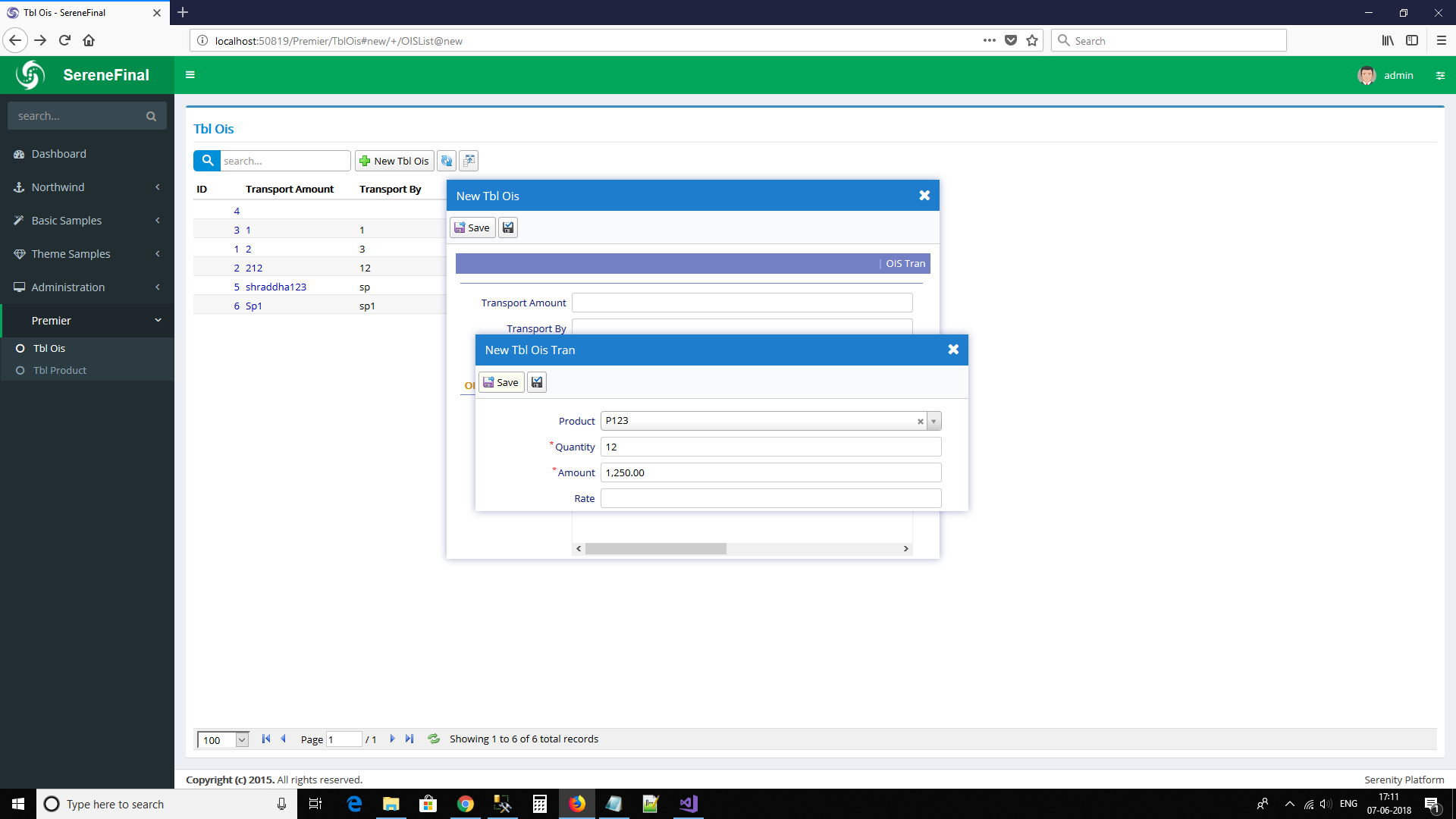Click apply changes icon in Tbl Ois Tran dialog

pos(537,382)
